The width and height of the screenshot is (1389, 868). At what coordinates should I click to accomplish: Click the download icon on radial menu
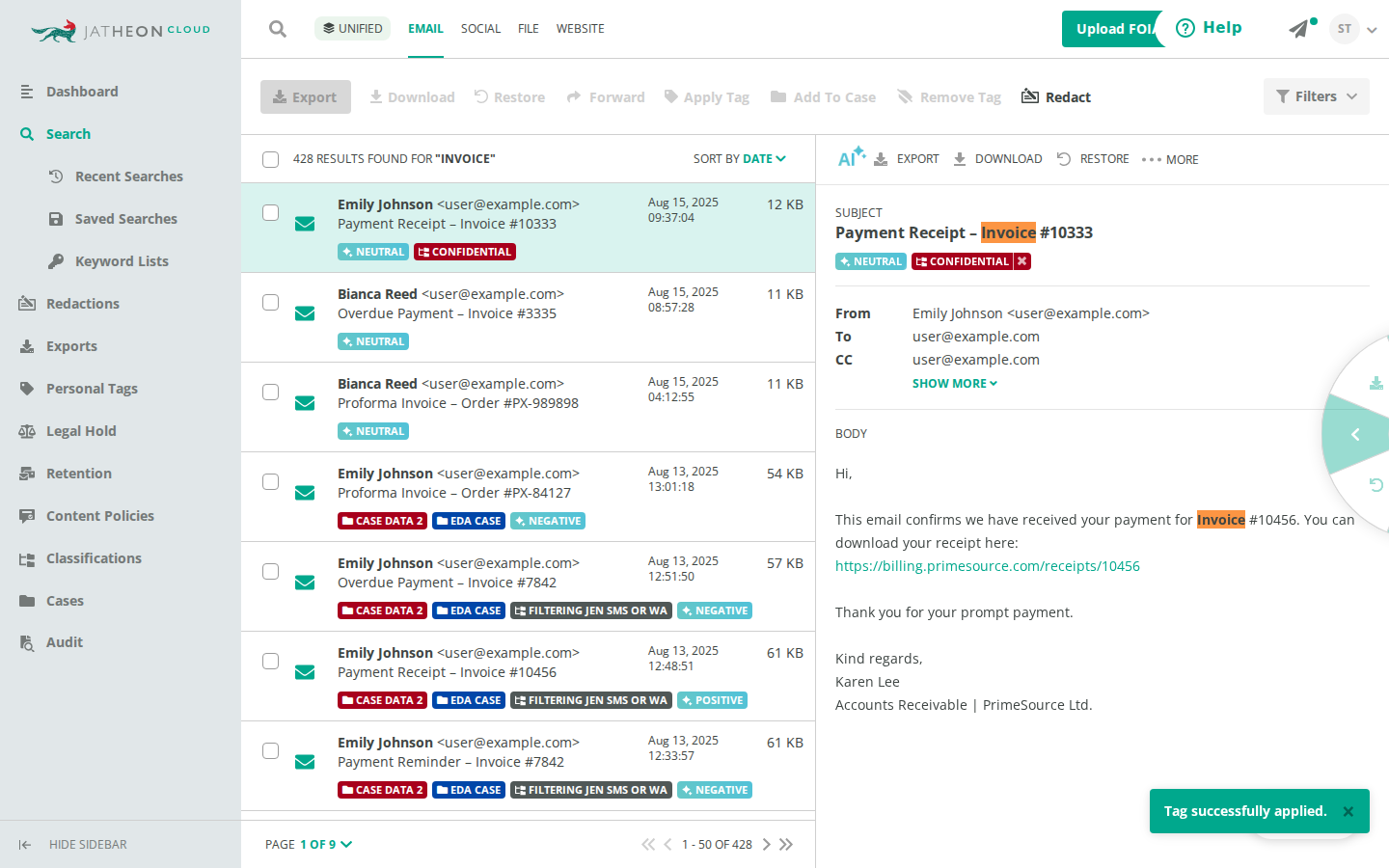pos(1376,383)
